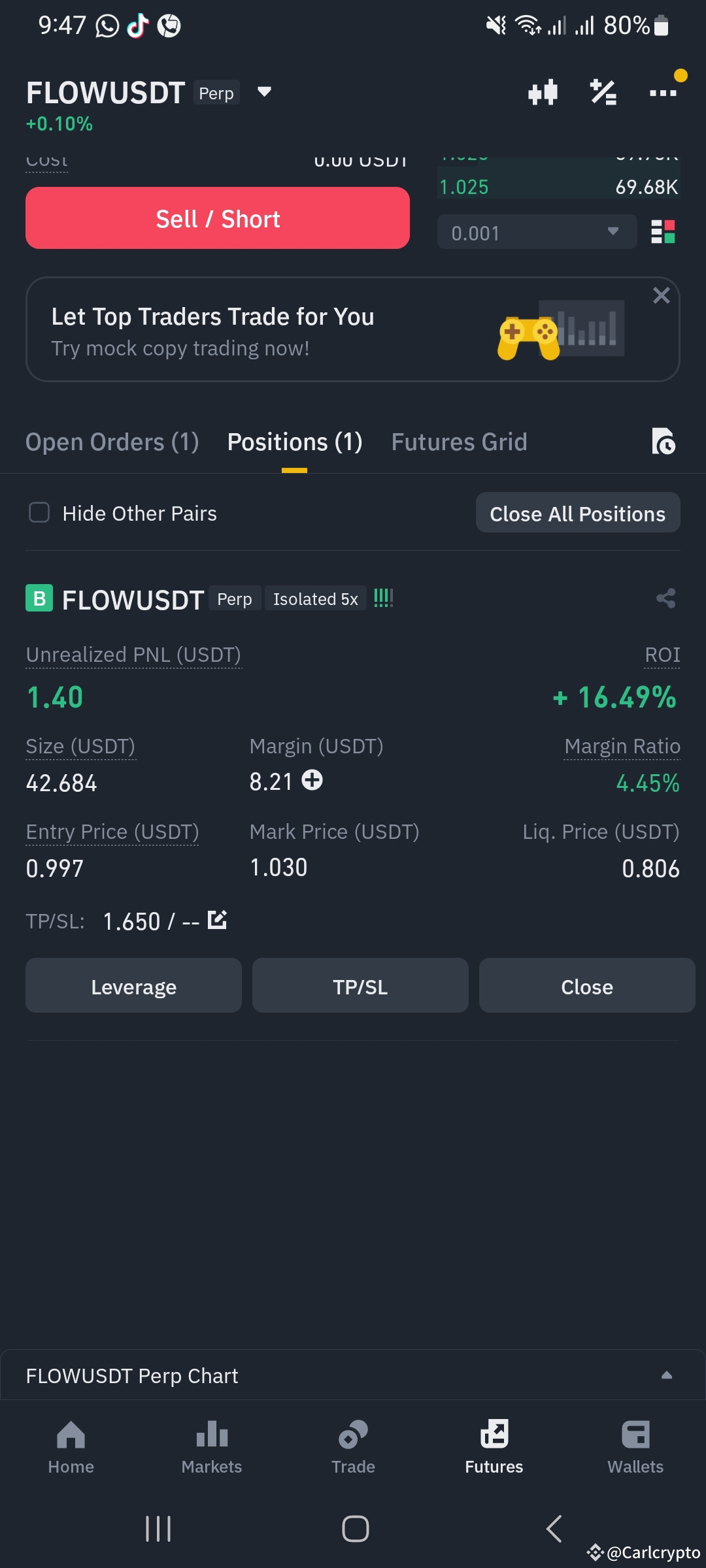Select the Futures Grid tab
This screenshot has width=706, height=1568.
(x=459, y=442)
